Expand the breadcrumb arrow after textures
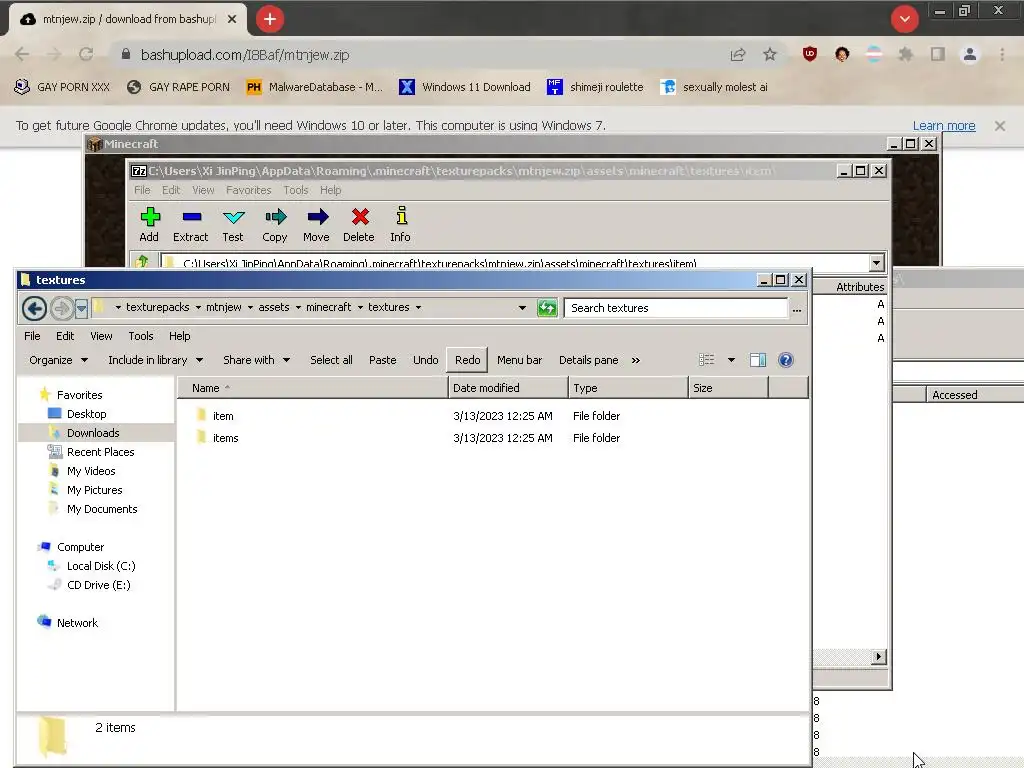Viewport: 1024px width, 768px height. pyautogui.click(x=419, y=307)
